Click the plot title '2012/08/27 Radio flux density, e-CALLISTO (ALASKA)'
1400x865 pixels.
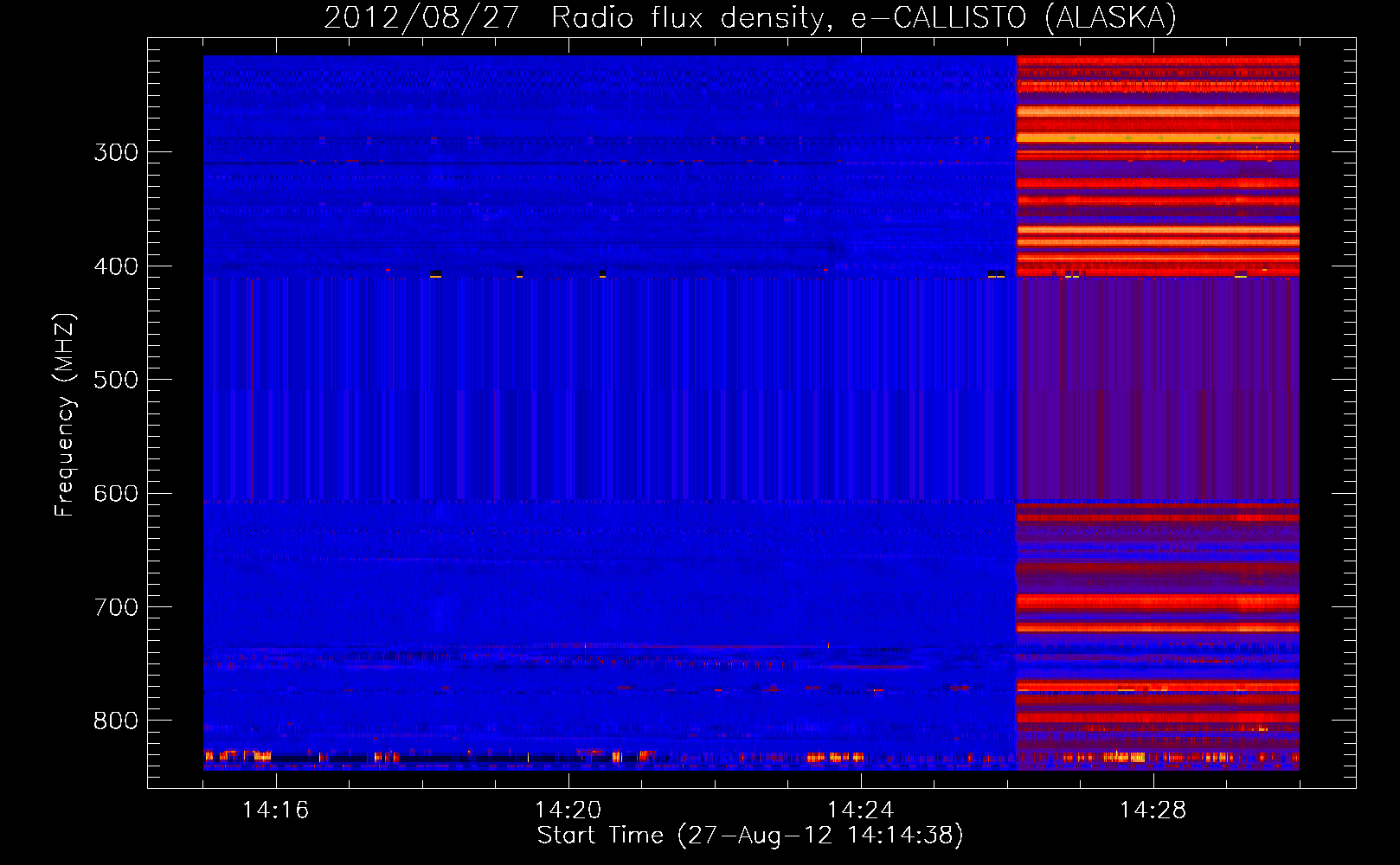coord(750,17)
